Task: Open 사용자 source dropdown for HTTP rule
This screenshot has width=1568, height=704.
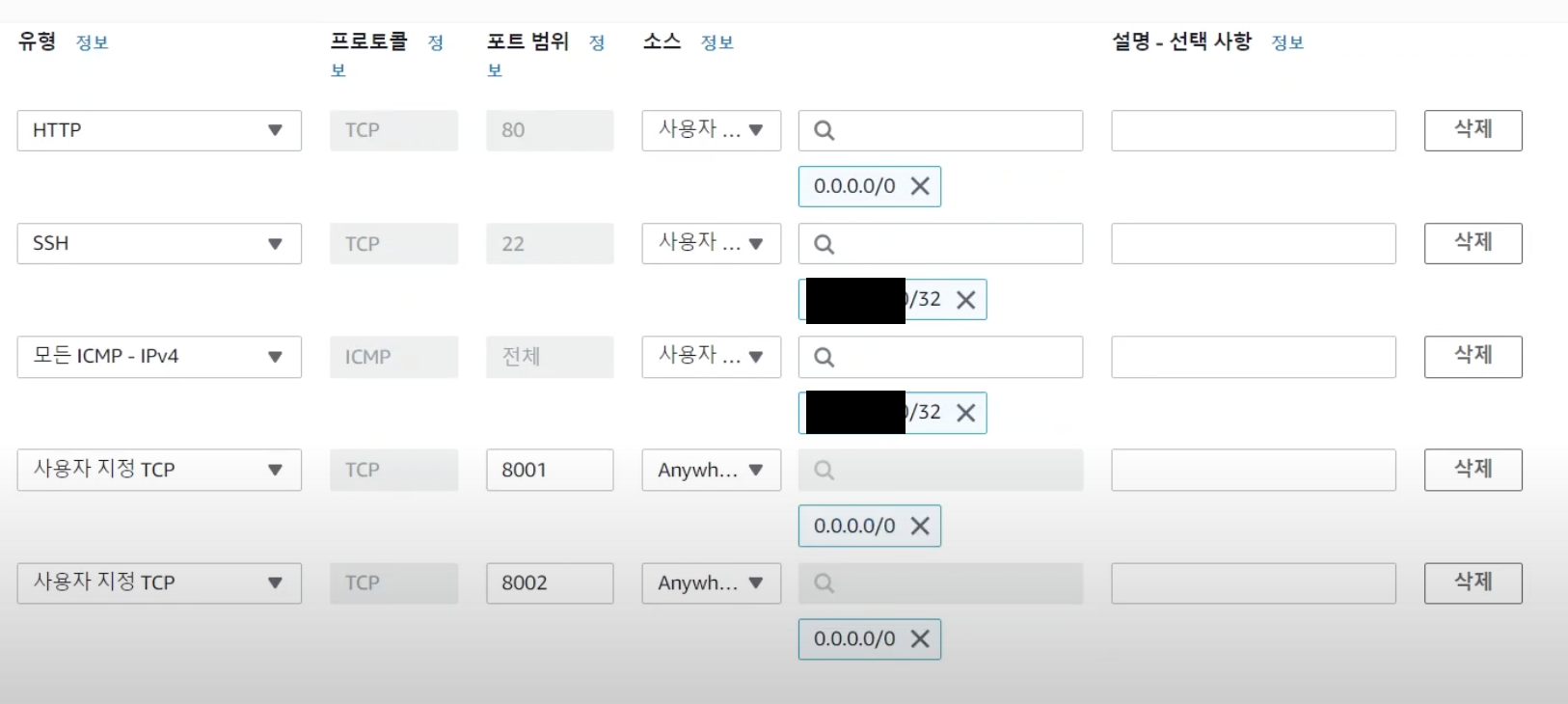Action: 711,130
